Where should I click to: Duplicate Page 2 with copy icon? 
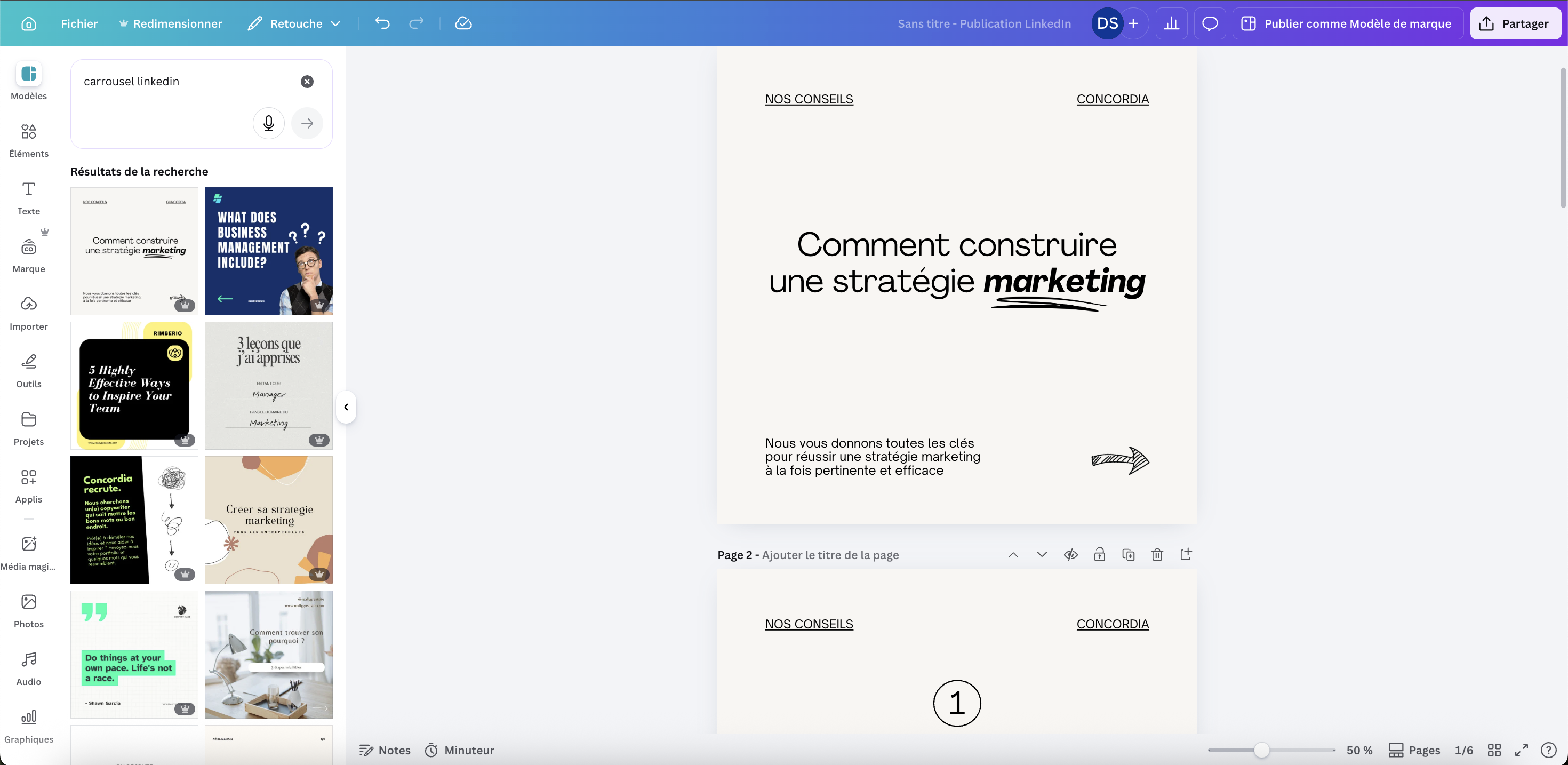pyautogui.click(x=1129, y=554)
